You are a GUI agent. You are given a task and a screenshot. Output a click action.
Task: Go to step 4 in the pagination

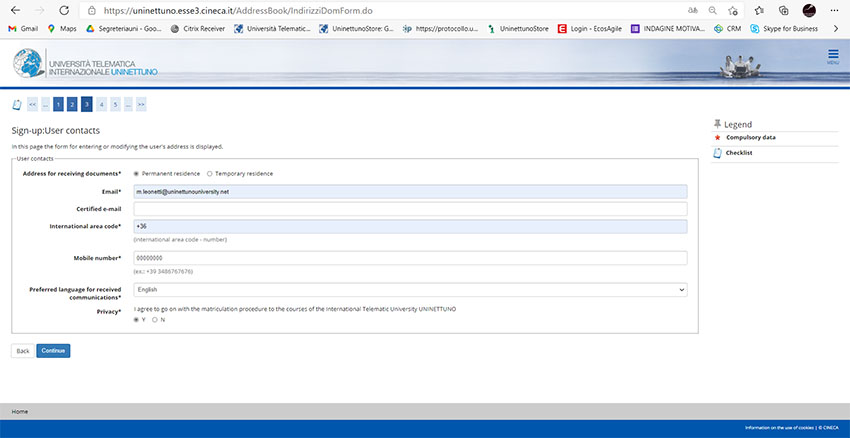[101, 103]
